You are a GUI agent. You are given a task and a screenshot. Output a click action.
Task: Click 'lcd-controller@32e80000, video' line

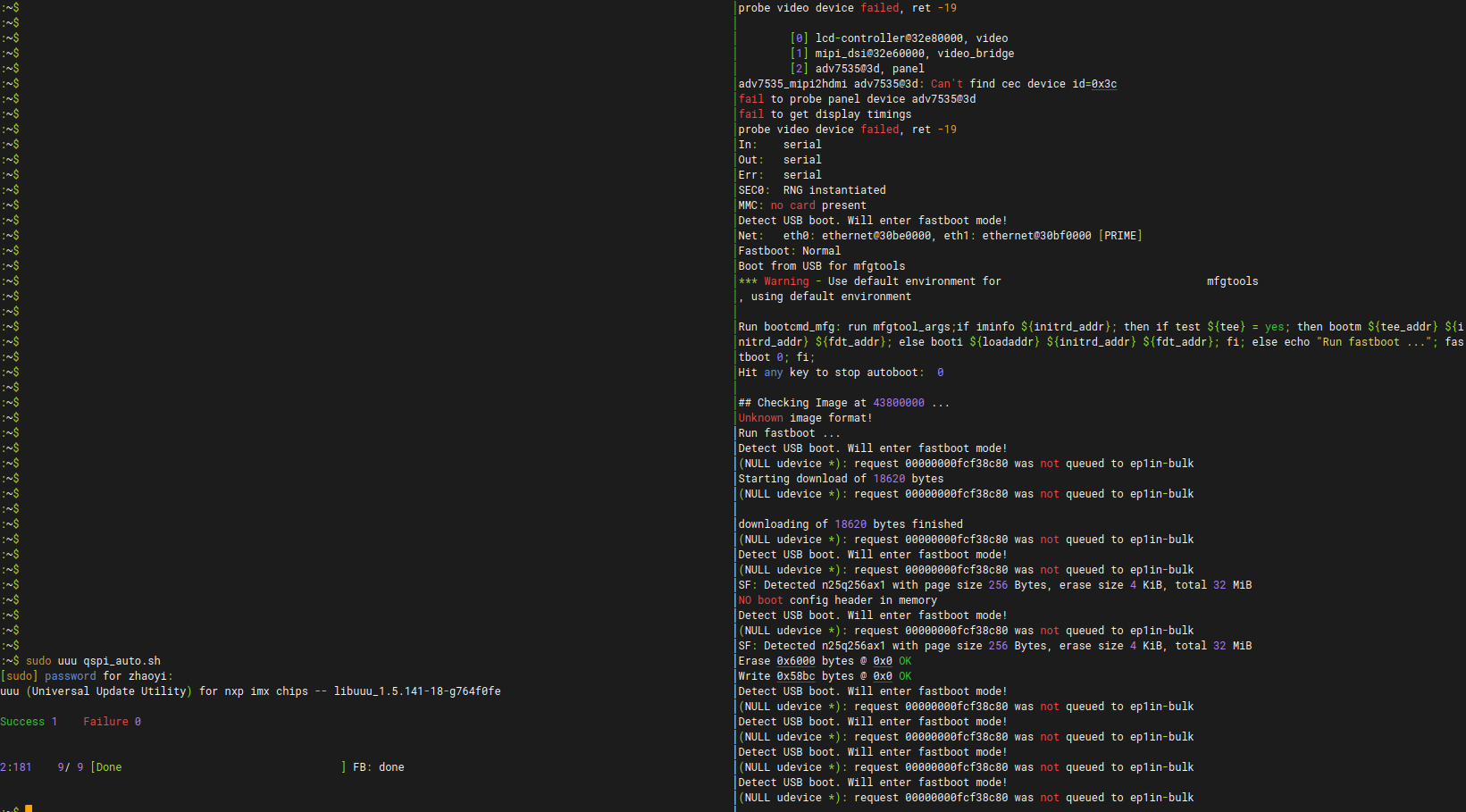click(x=899, y=38)
